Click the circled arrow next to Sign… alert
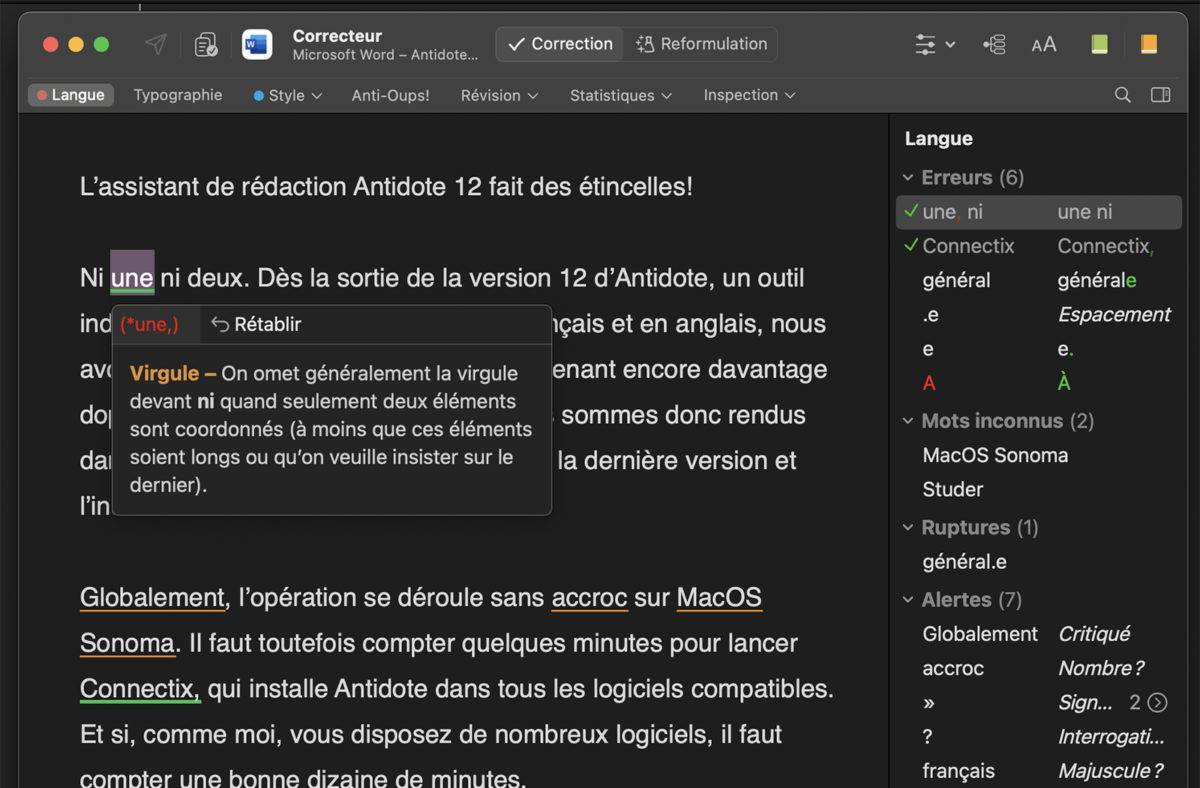This screenshot has width=1200, height=788. tap(1157, 702)
